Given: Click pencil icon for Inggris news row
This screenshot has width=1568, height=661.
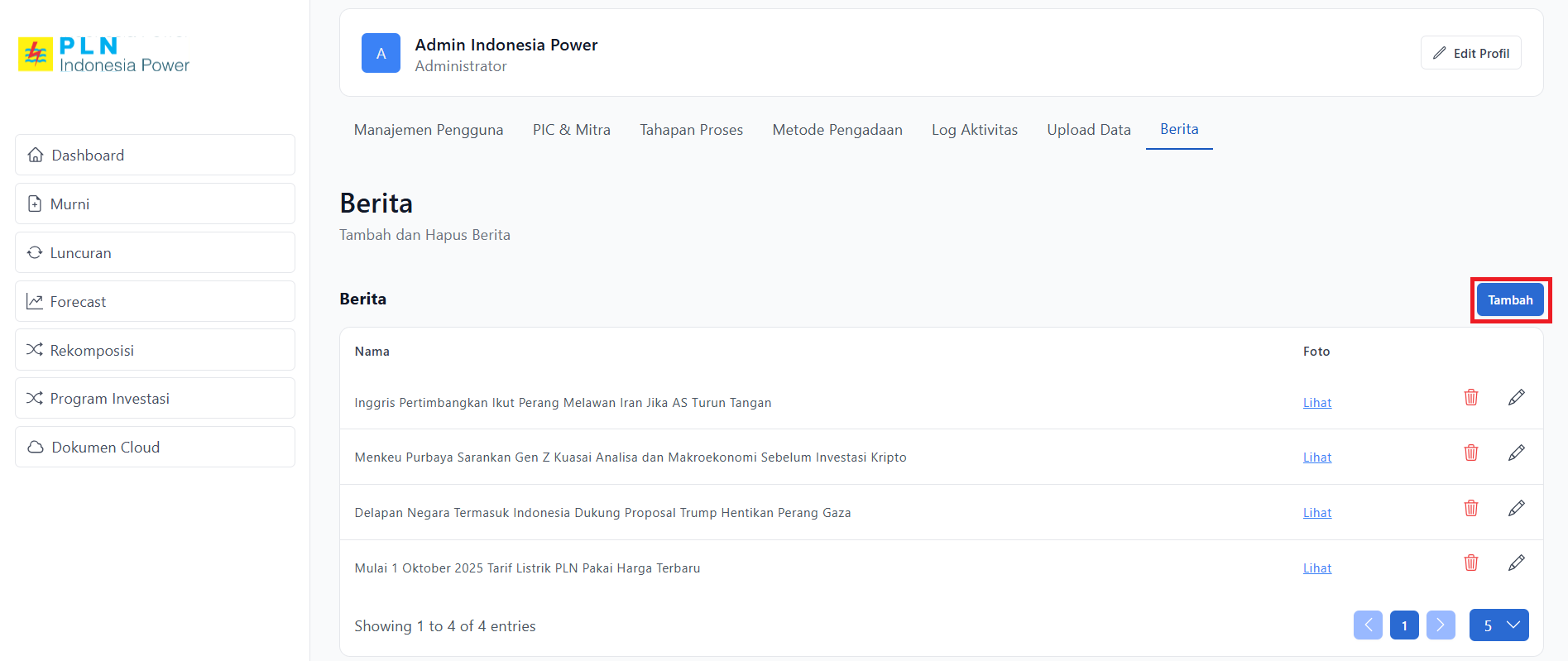Looking at the screenshot, I should coord(1516,398).
